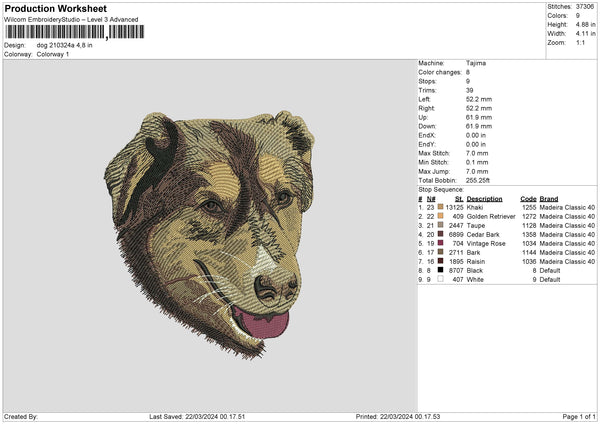Screen dimensions: 600x424
Task: Click the Production Worksheet title
Action: click(x=55, y=9)
